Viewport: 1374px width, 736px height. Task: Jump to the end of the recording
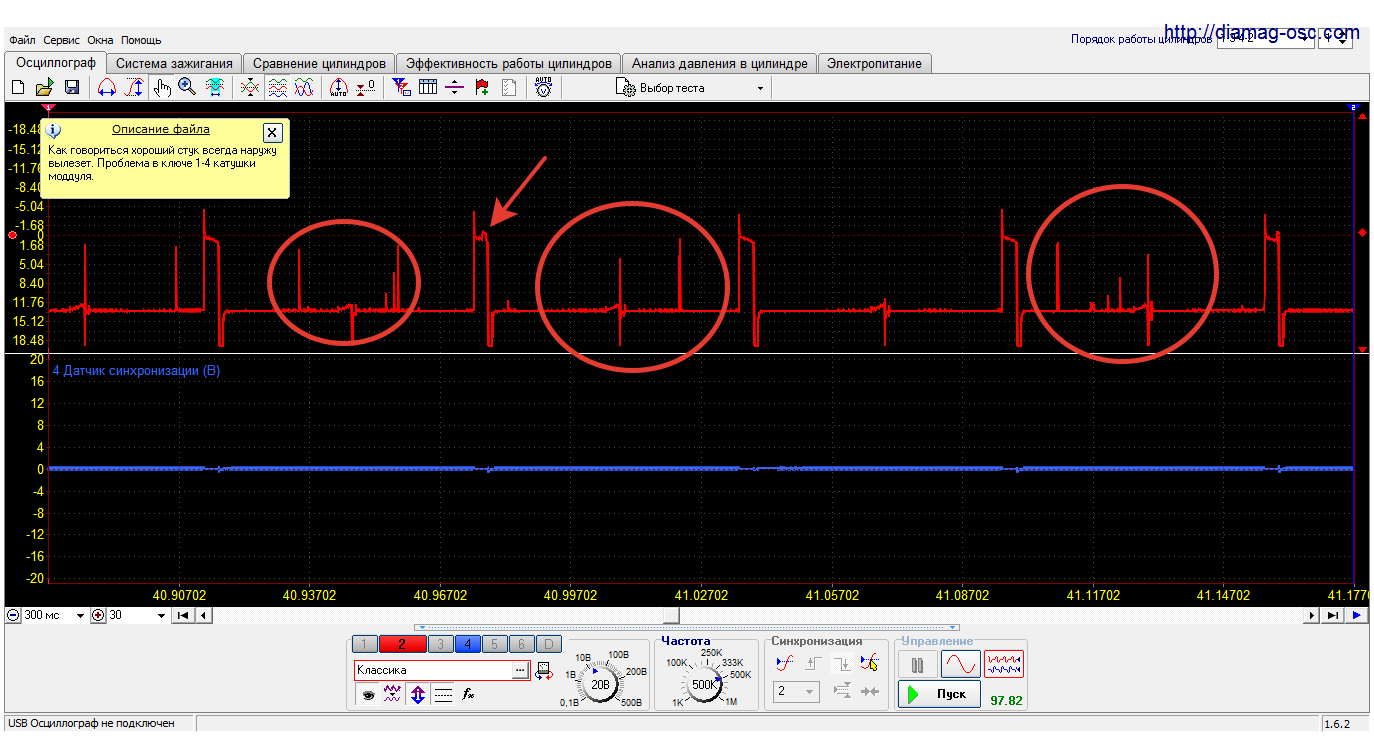(1333, 616)
